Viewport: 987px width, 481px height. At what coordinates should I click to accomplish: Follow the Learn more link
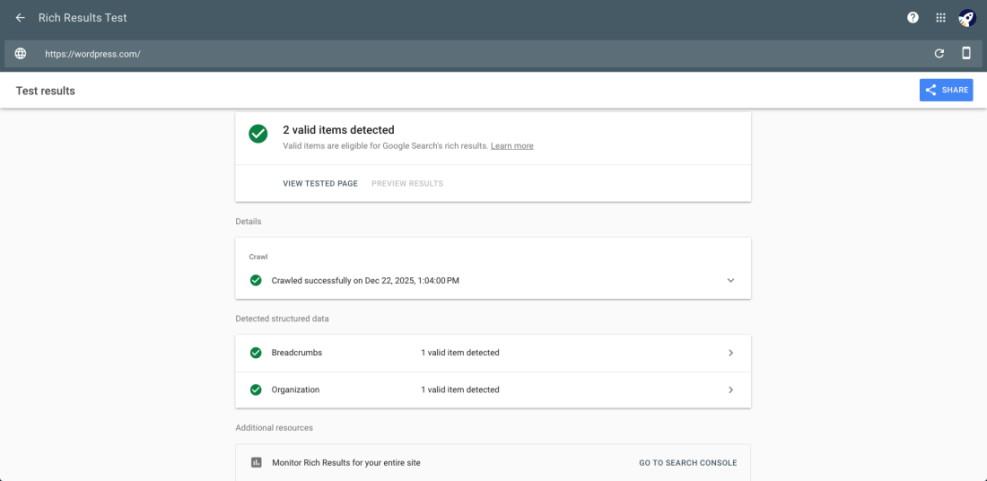(512, 146)
